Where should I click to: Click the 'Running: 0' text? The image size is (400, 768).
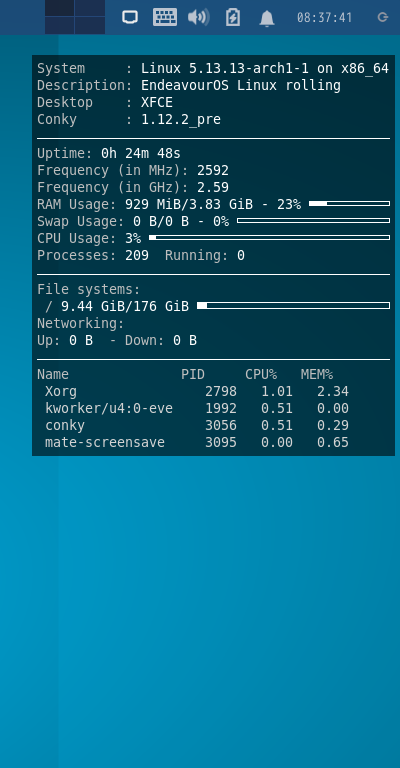tap(205, 256)
